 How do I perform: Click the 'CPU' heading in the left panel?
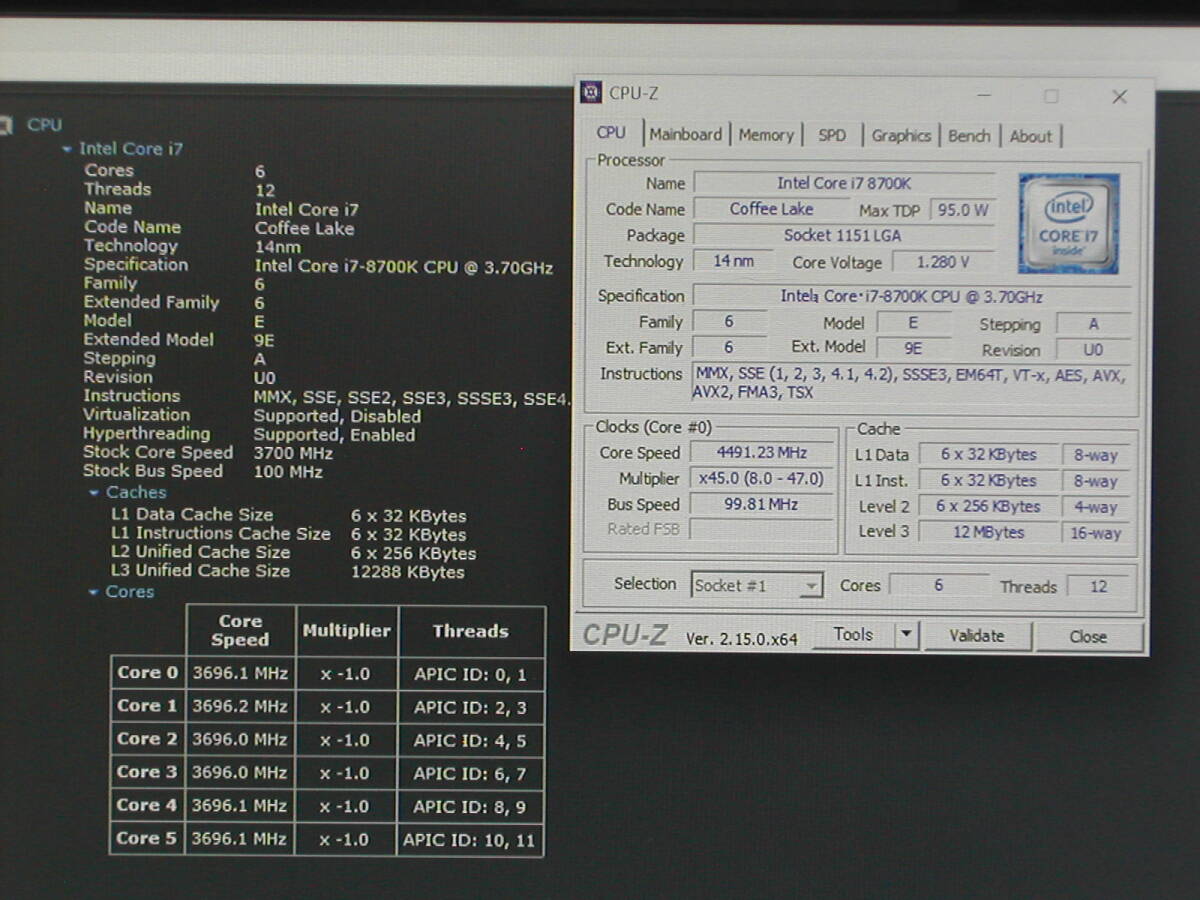(x=44, y=125)
